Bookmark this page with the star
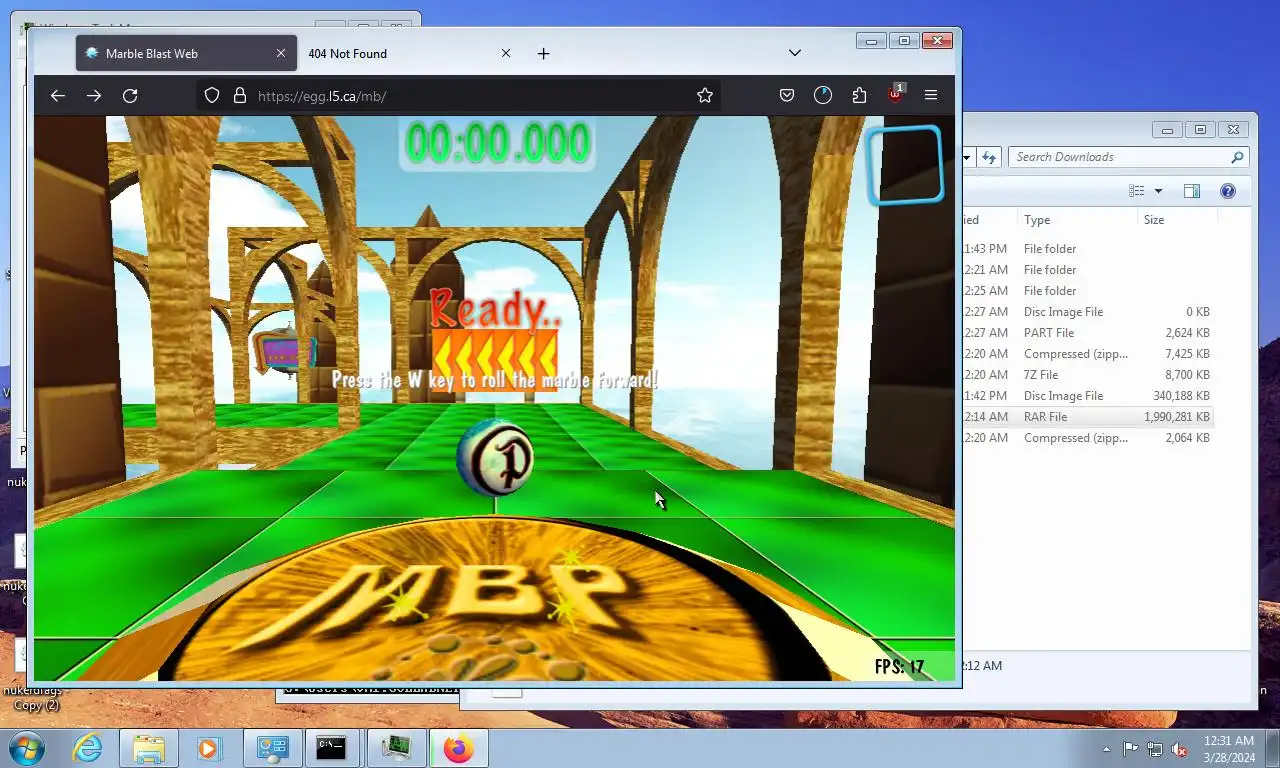 tap(705, 95)
